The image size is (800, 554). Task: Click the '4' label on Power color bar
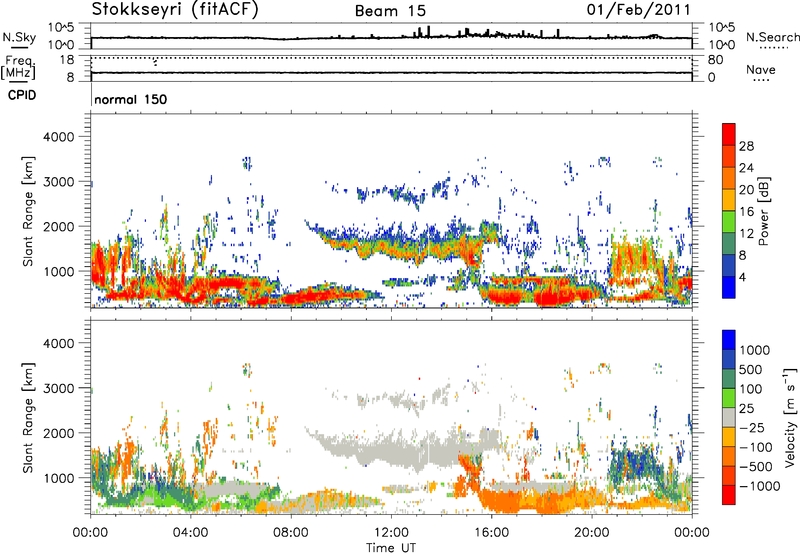(x=742, y=277)
